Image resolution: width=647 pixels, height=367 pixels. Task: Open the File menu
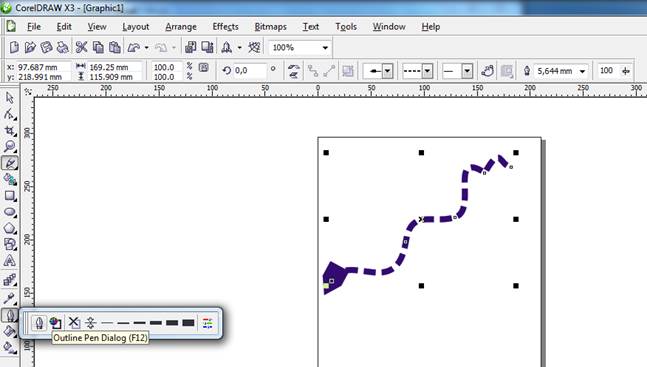[34, 27]
